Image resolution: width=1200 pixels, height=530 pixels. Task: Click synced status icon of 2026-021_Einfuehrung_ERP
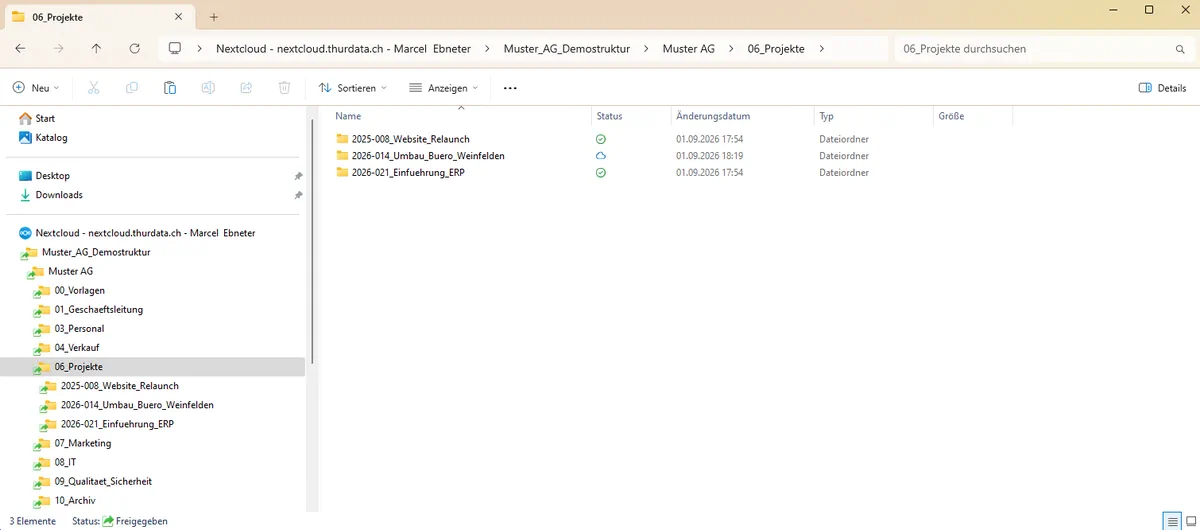click(601, 173)
